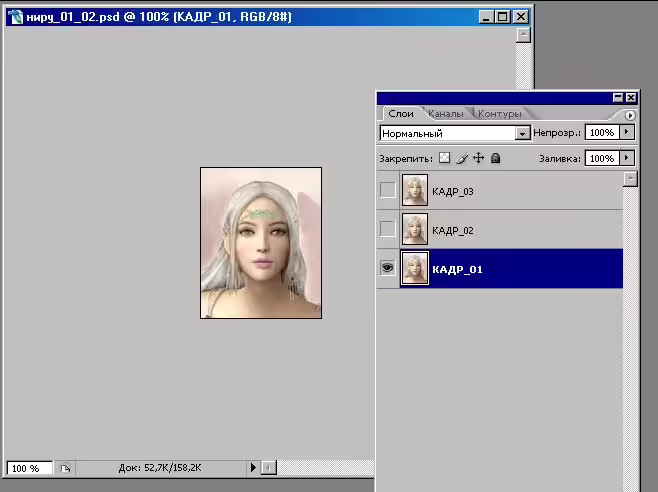Viewport: 658px width, 492px height.
Task: Enable lock transparent pixels icon
Action: (444, 158)
